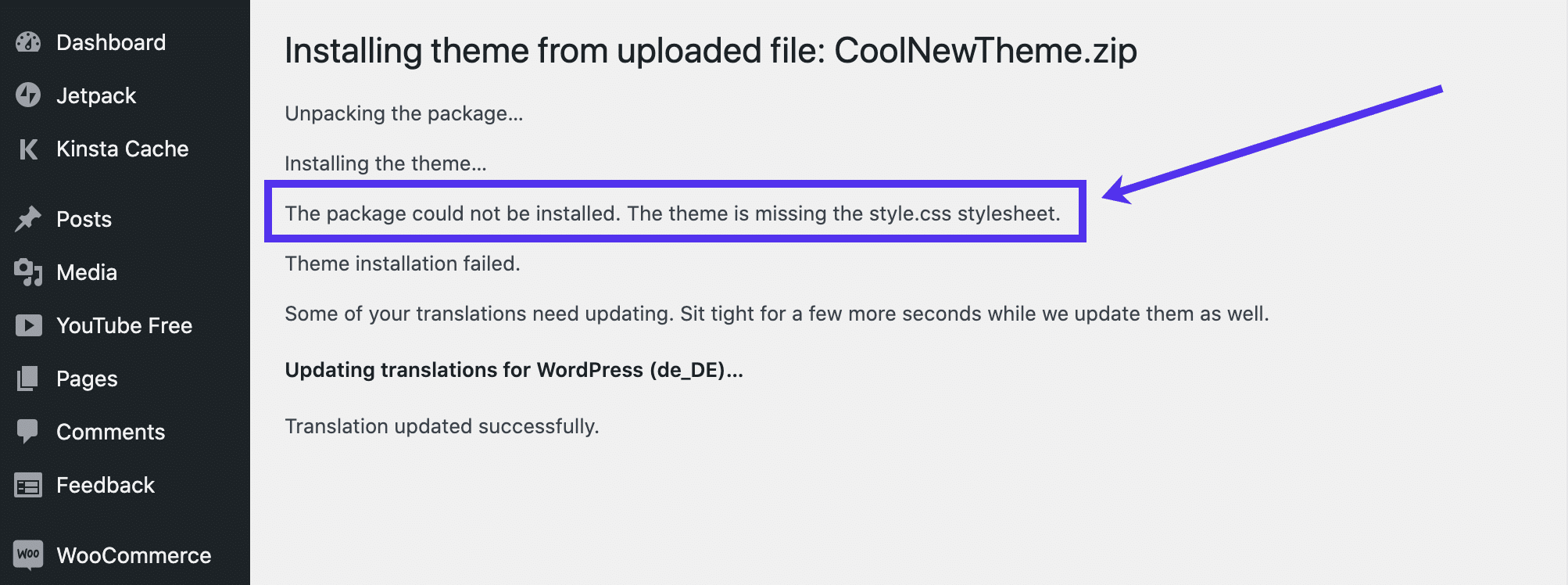1568x585 pixels.
Task: Click the Feedback form icon
Action: (x=28, y=486)
